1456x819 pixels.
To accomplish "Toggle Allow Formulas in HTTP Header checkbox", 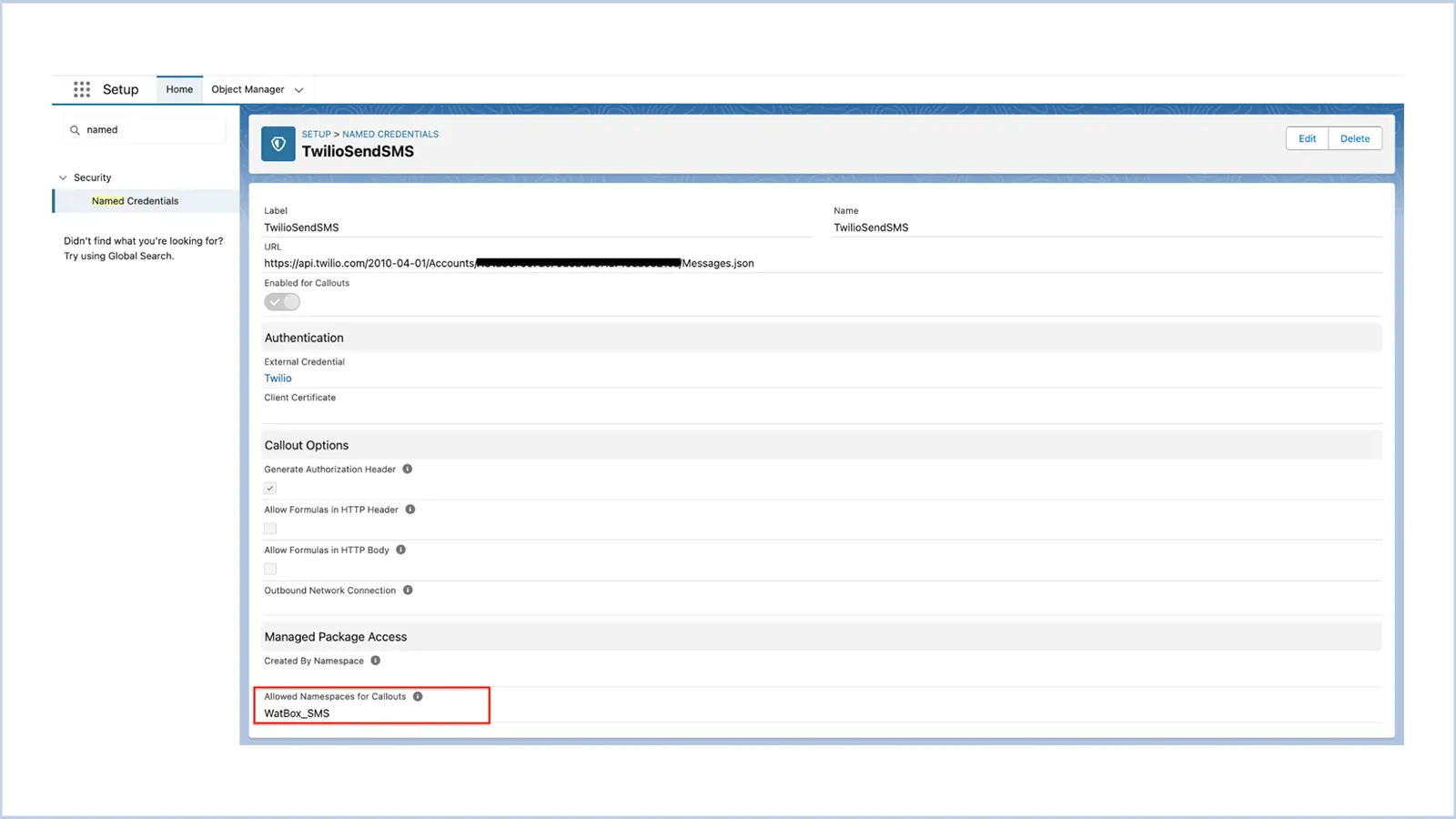I will pos(270,529).
